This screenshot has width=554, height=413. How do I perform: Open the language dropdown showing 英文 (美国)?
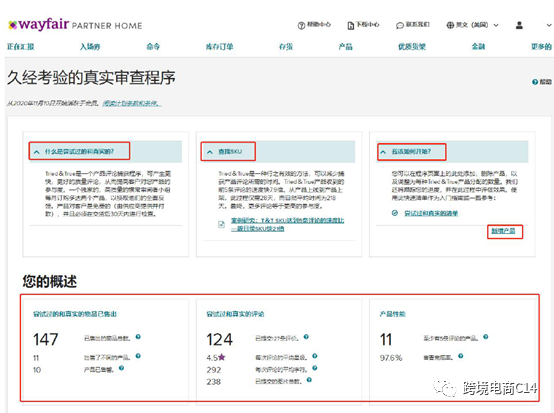tap(472, 25)
